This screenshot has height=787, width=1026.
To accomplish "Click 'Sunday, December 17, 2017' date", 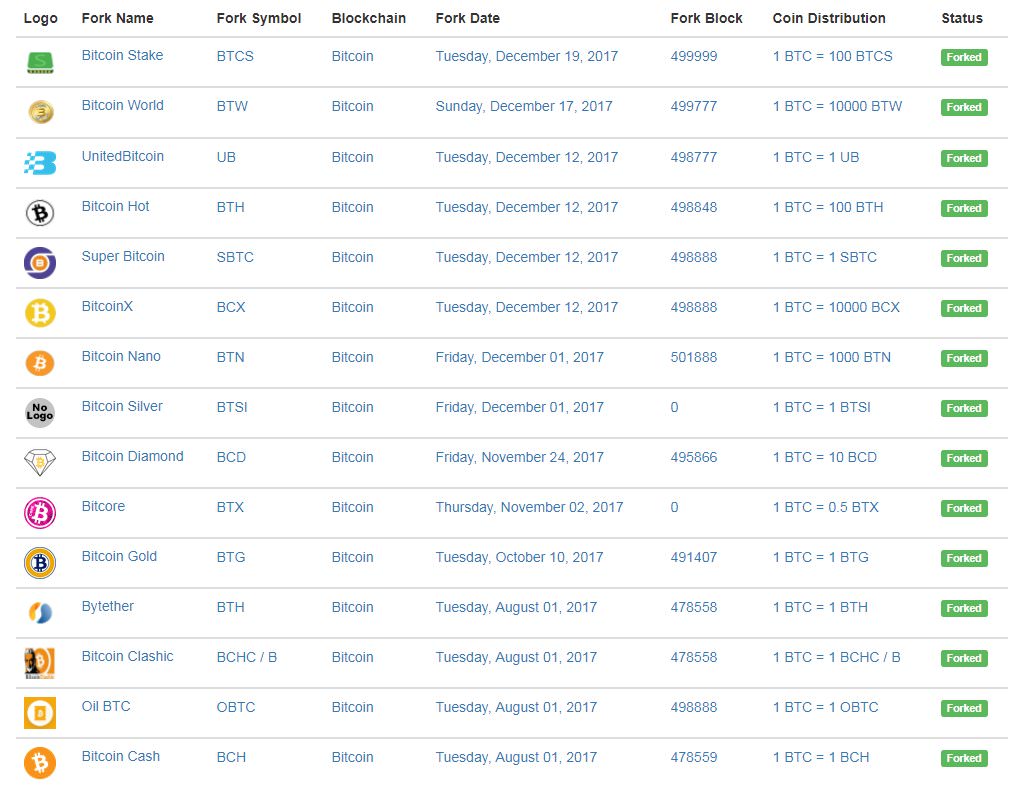I will (524, 107).
